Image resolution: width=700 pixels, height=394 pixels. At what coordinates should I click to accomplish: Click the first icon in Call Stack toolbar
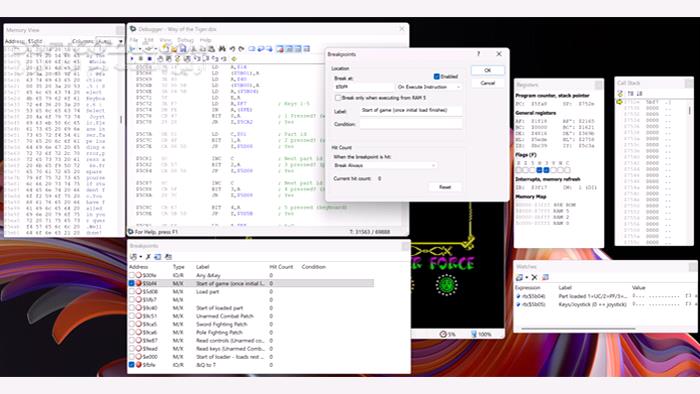(x=620, y=94)
